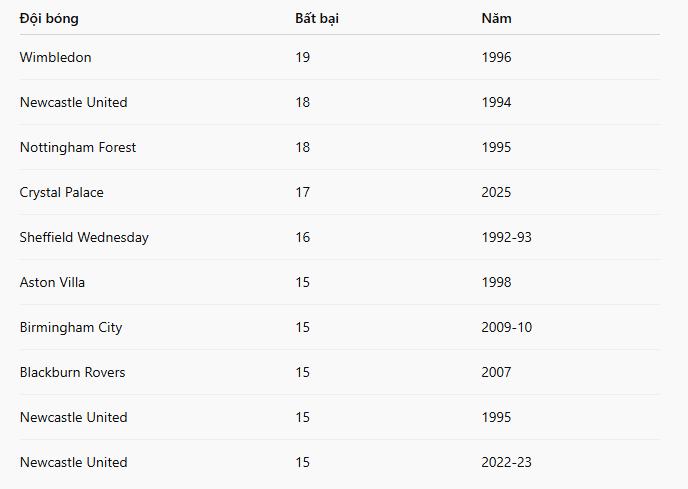
Task: Click the Blackburn Rovers team cell
Action: coord(72,372)
